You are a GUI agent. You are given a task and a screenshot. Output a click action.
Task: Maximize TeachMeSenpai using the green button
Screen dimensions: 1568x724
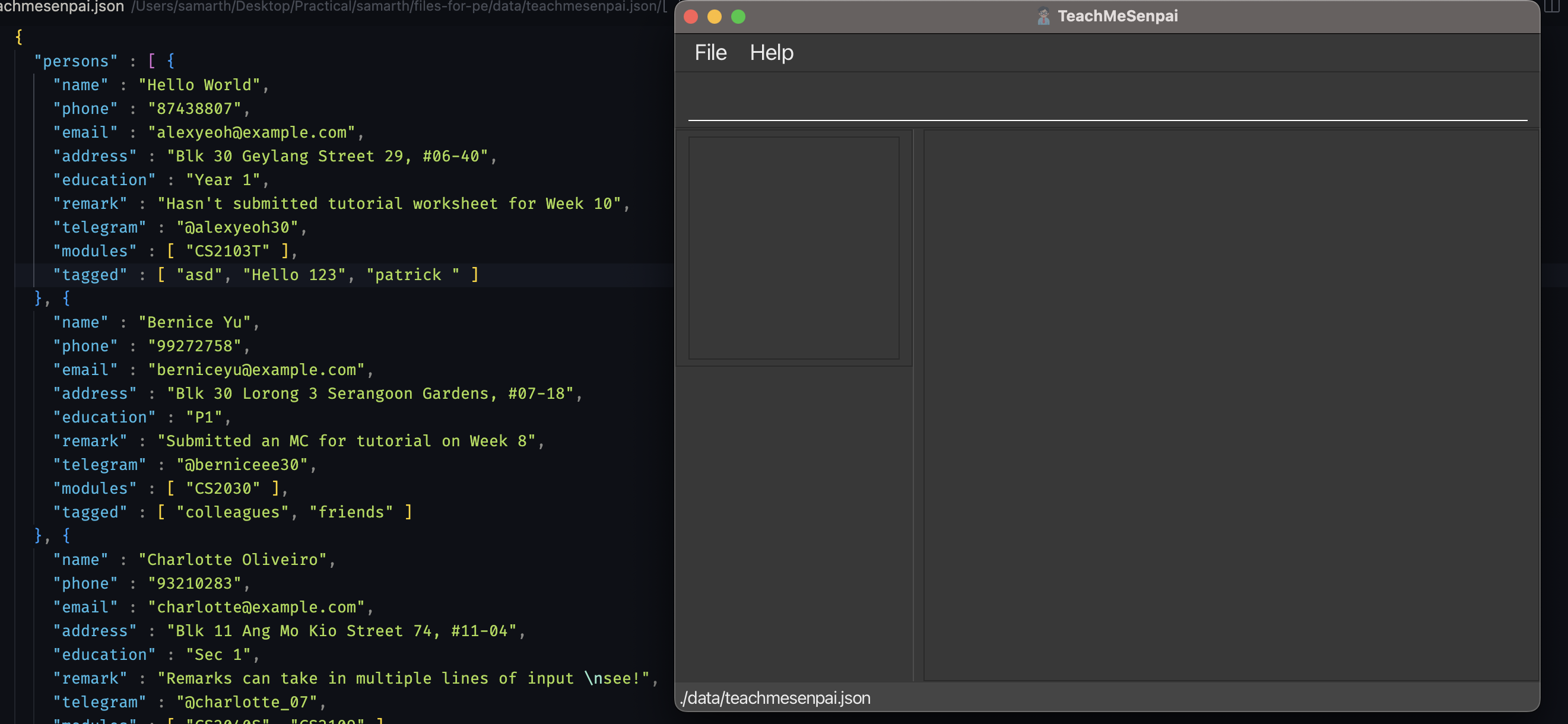pos(738,17)
